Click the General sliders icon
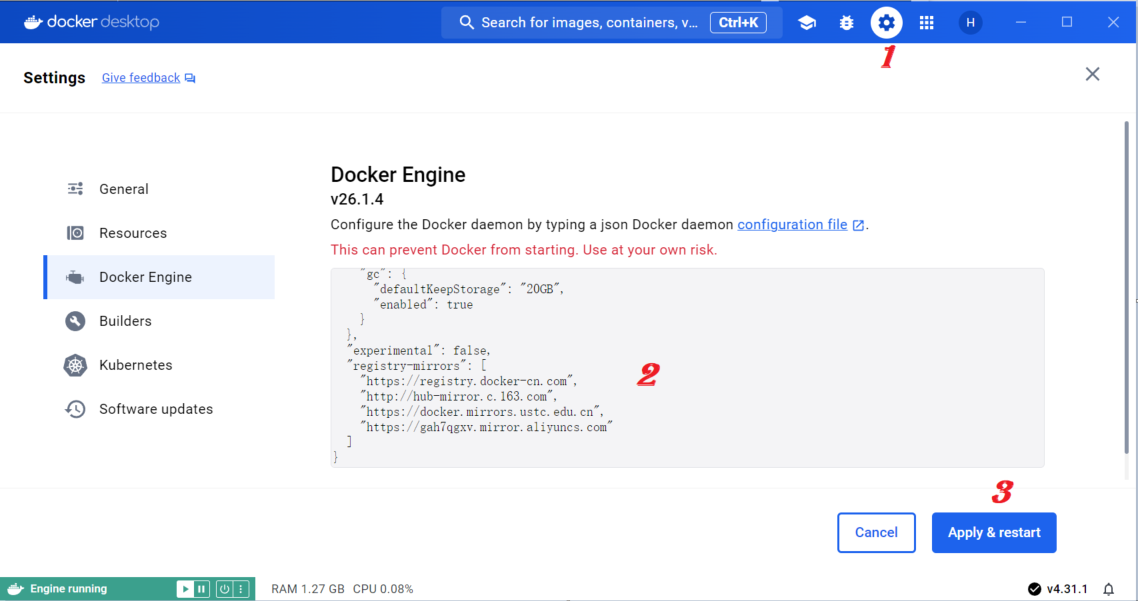Image resolution: width=1138 pixels, height=601 pixels. 75,189
